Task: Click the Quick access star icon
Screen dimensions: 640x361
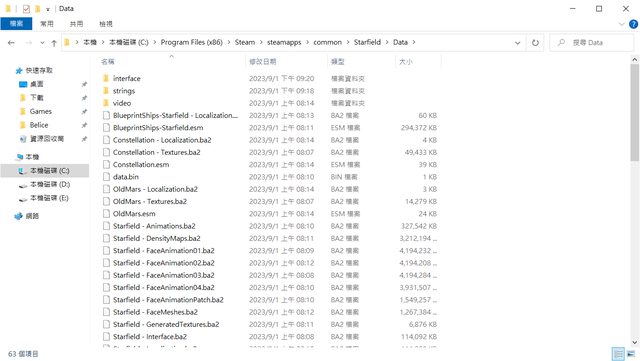Action: [x=18, y=71]
